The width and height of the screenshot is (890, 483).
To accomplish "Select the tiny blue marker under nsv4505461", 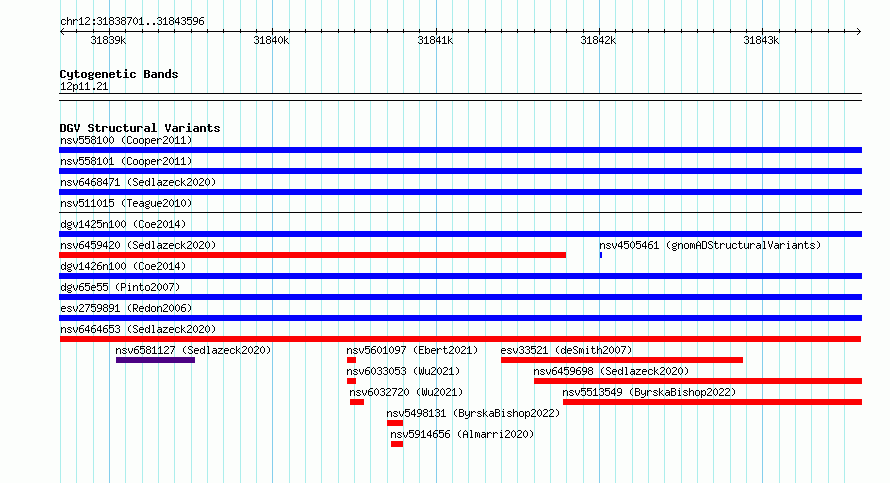I will tap(601, 255).
